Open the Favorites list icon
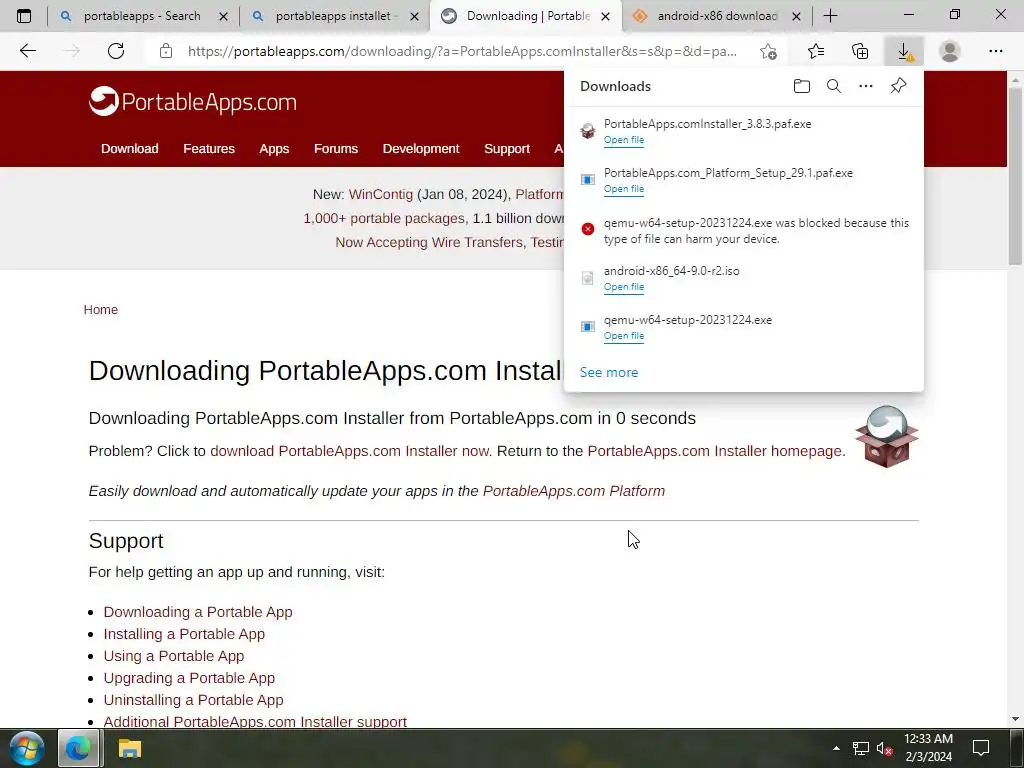1024x768 pixels. pos(816,51)
